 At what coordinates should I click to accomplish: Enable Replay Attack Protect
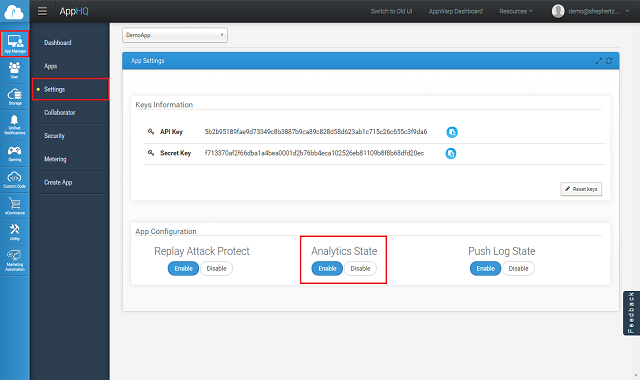pos(183,269)
